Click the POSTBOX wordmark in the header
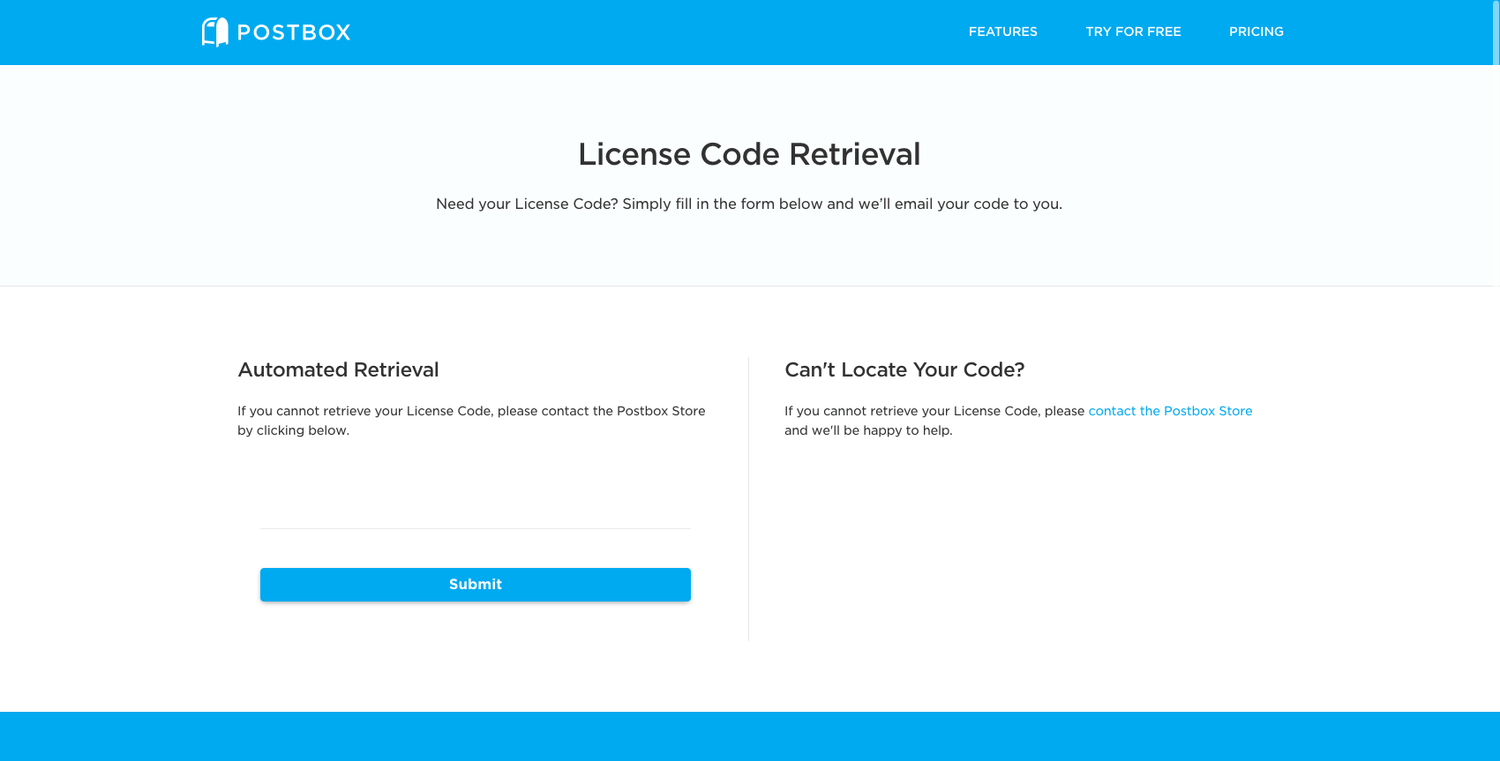 [x=294, y=33]
